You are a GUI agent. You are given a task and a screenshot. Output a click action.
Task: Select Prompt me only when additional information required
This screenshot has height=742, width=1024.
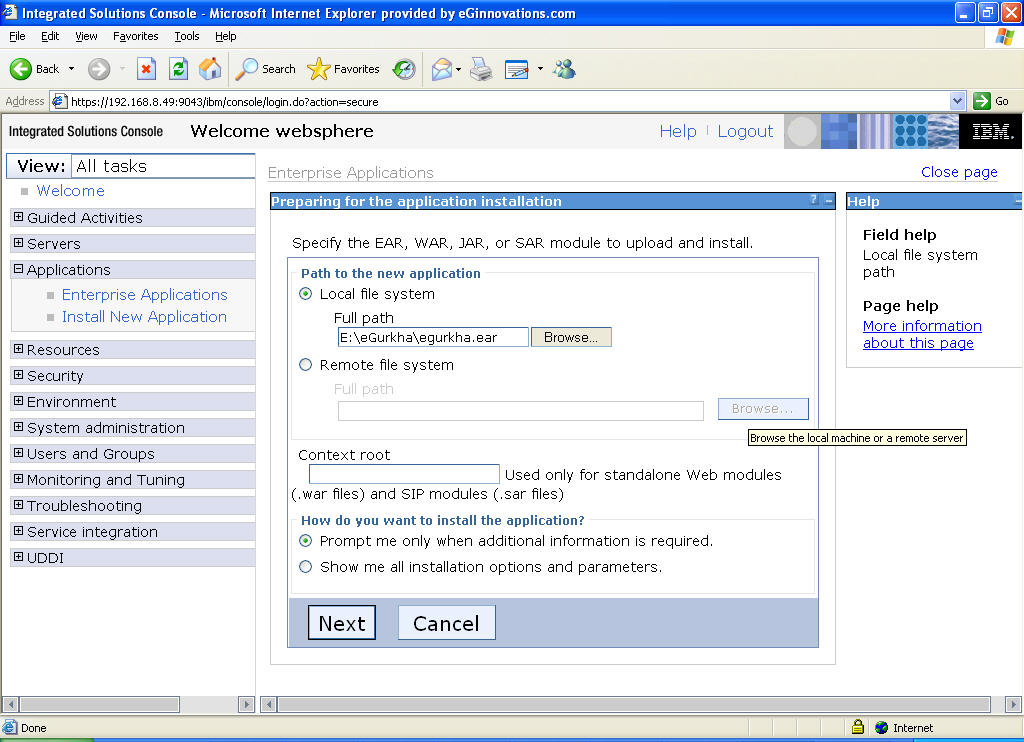pos(305,541)
